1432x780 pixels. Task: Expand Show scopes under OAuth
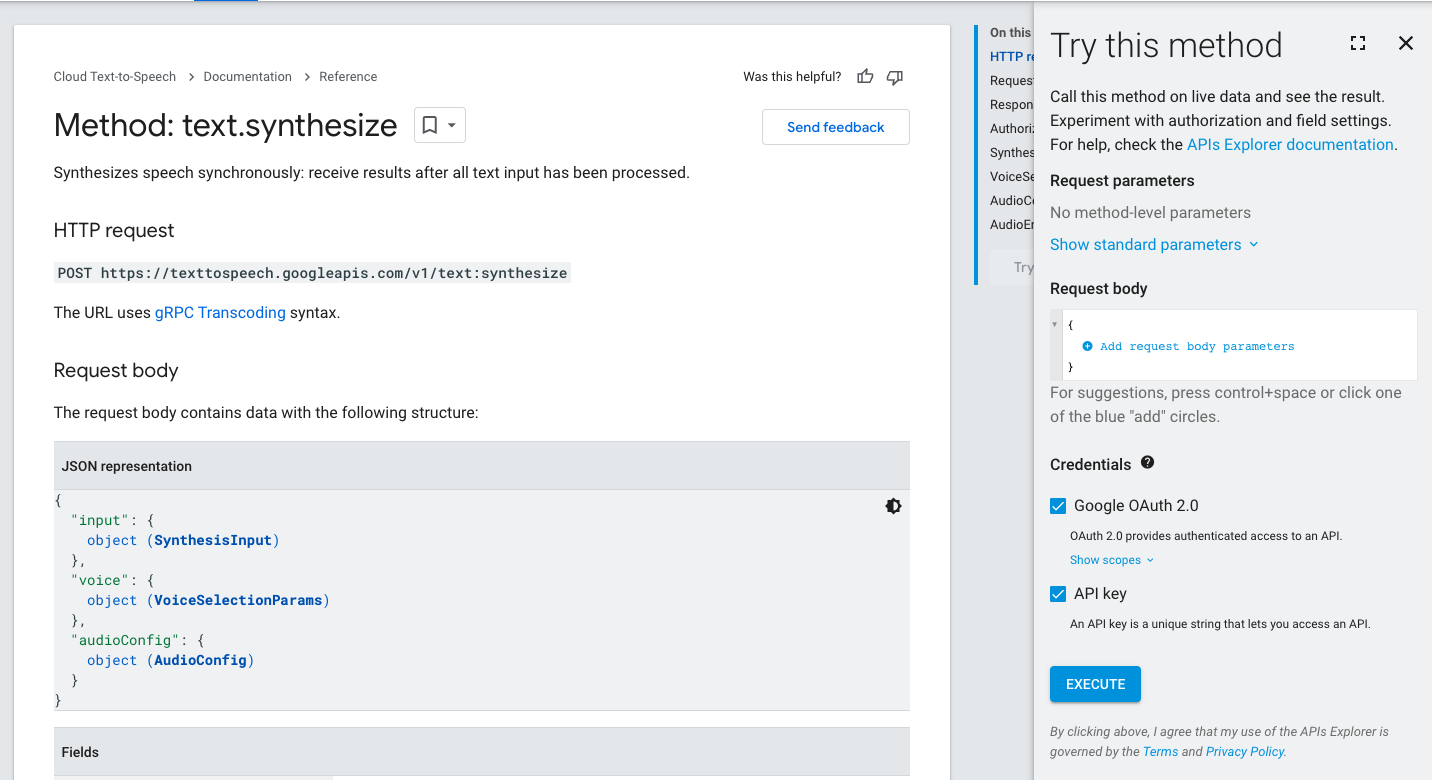pyautogui.click(x=1112, y=560)
